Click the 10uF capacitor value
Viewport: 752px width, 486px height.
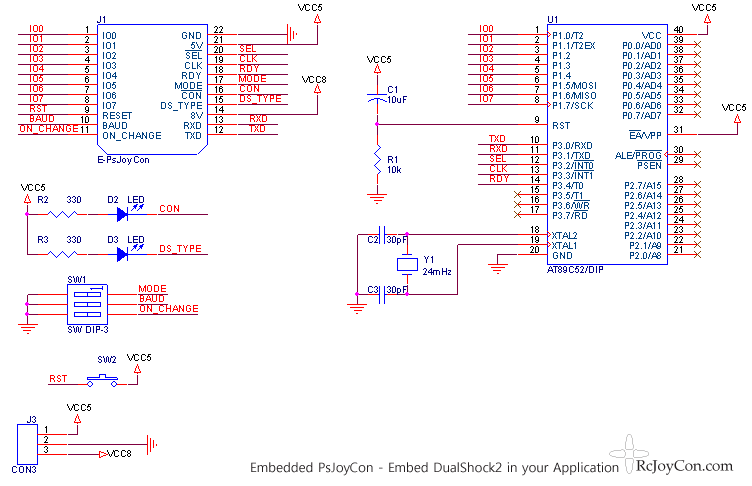pyautogui.click(x=397, y=100)
